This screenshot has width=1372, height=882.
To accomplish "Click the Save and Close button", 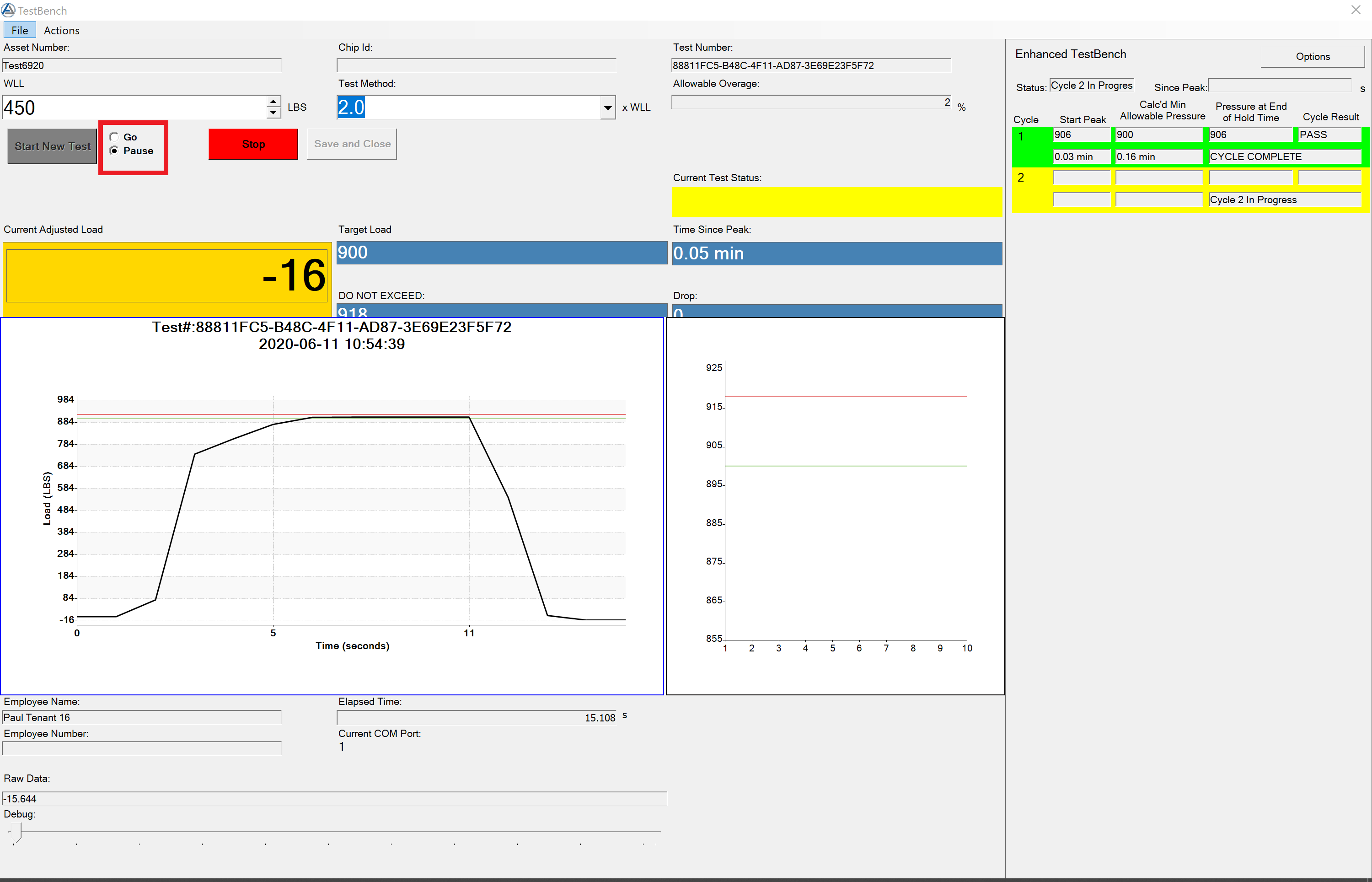I will click(352, 144).
